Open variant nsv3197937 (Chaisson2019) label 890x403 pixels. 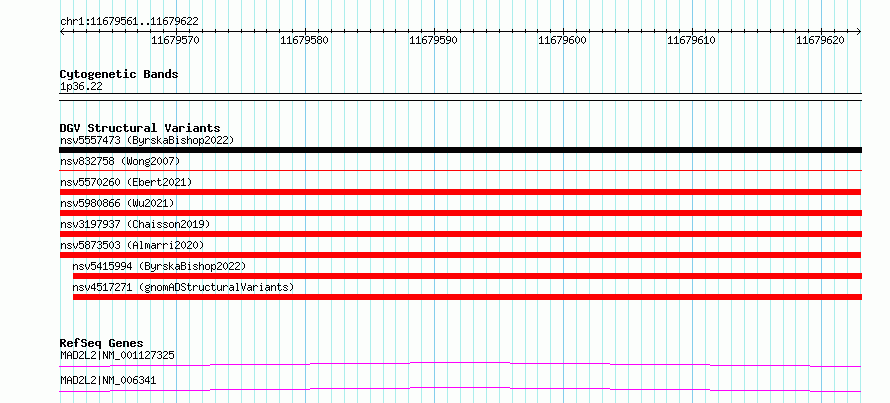pyautogui.click(x=135, y=224)
